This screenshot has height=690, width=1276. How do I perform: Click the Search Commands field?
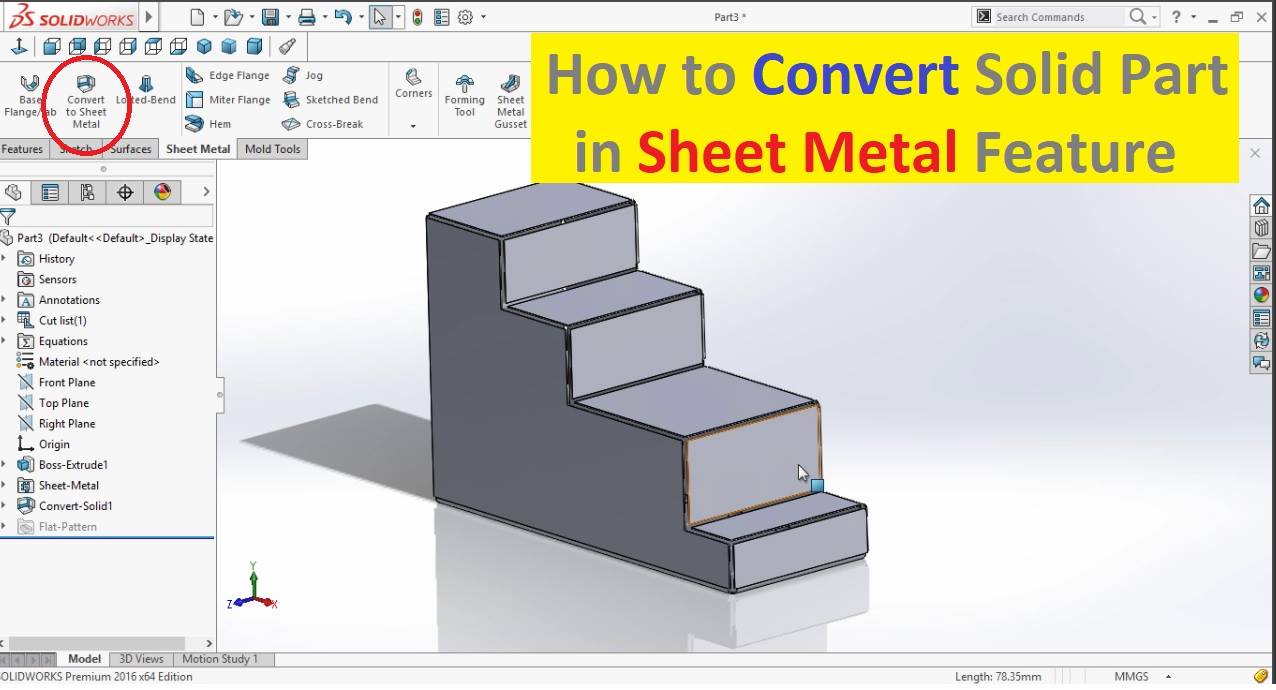click(1048, 17)
